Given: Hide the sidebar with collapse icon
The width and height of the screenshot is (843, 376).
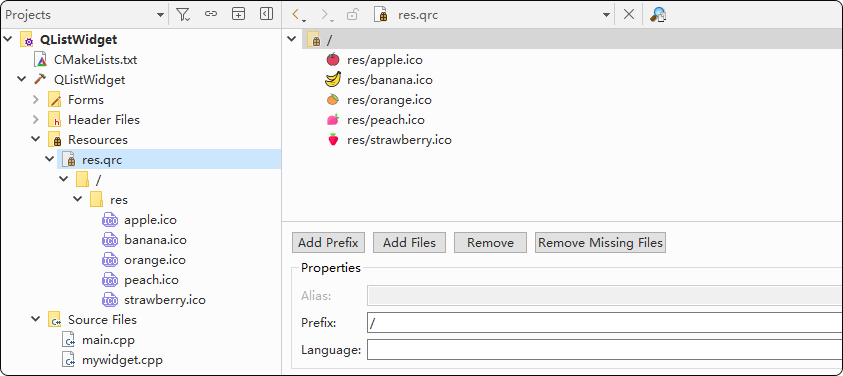Looking at the screenshot, I should pos(267,15).
